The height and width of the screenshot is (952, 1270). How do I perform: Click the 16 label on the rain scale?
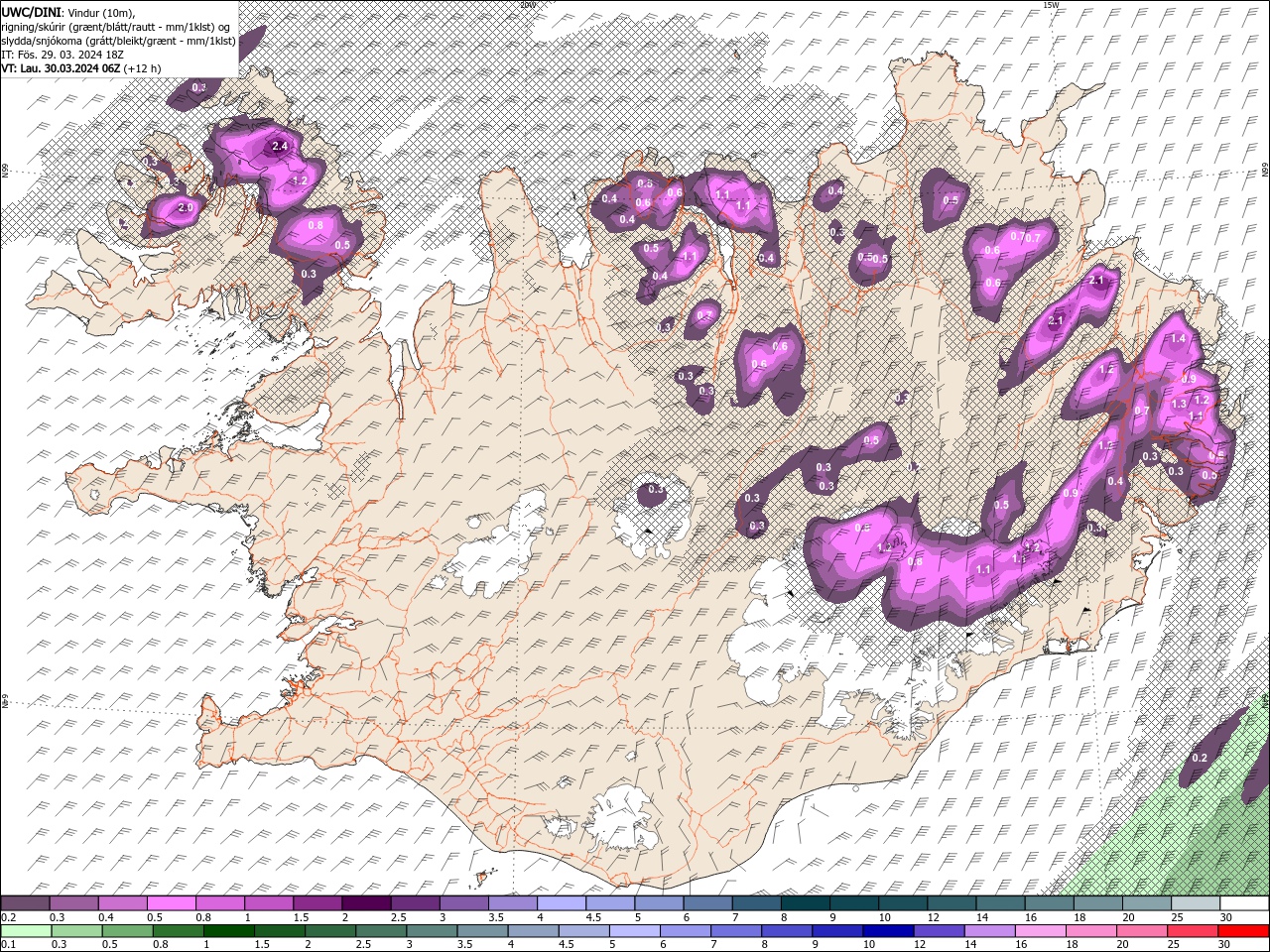1020,945
